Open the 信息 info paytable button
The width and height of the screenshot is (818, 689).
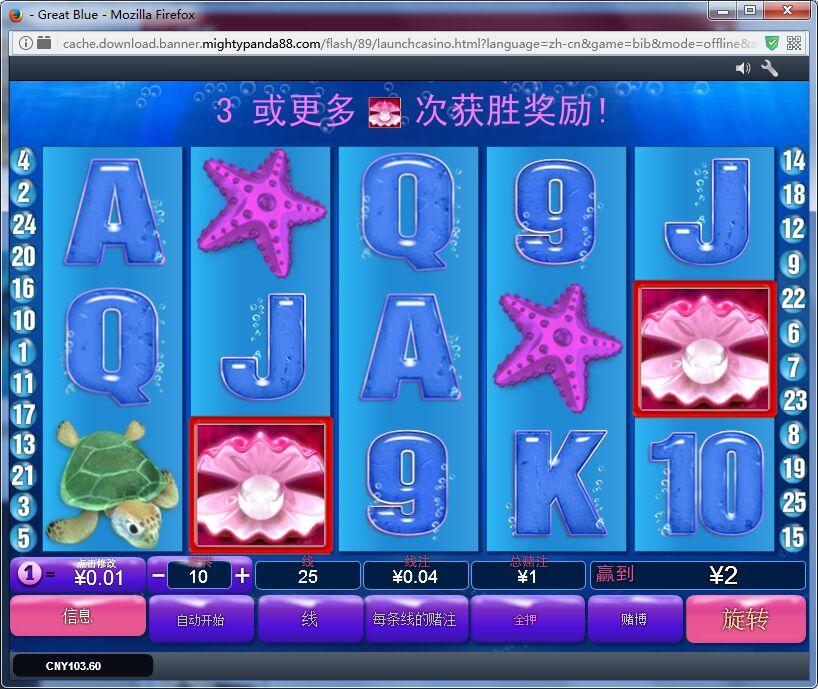pyautogui.click(x=77, y=618)
